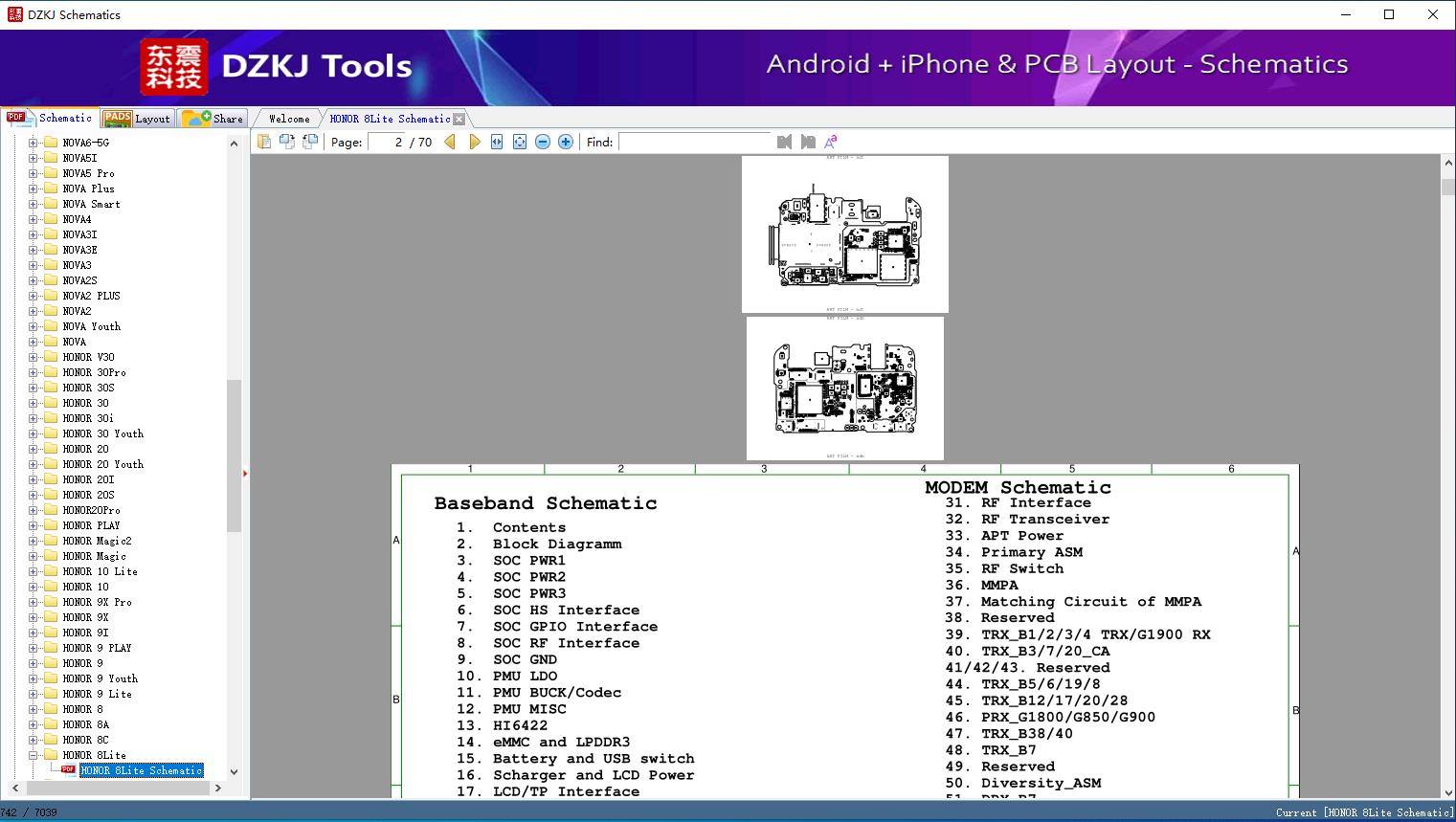Click the tree panel vertical scrollbar thumb
1456x822 pixels.
[234, 455]
